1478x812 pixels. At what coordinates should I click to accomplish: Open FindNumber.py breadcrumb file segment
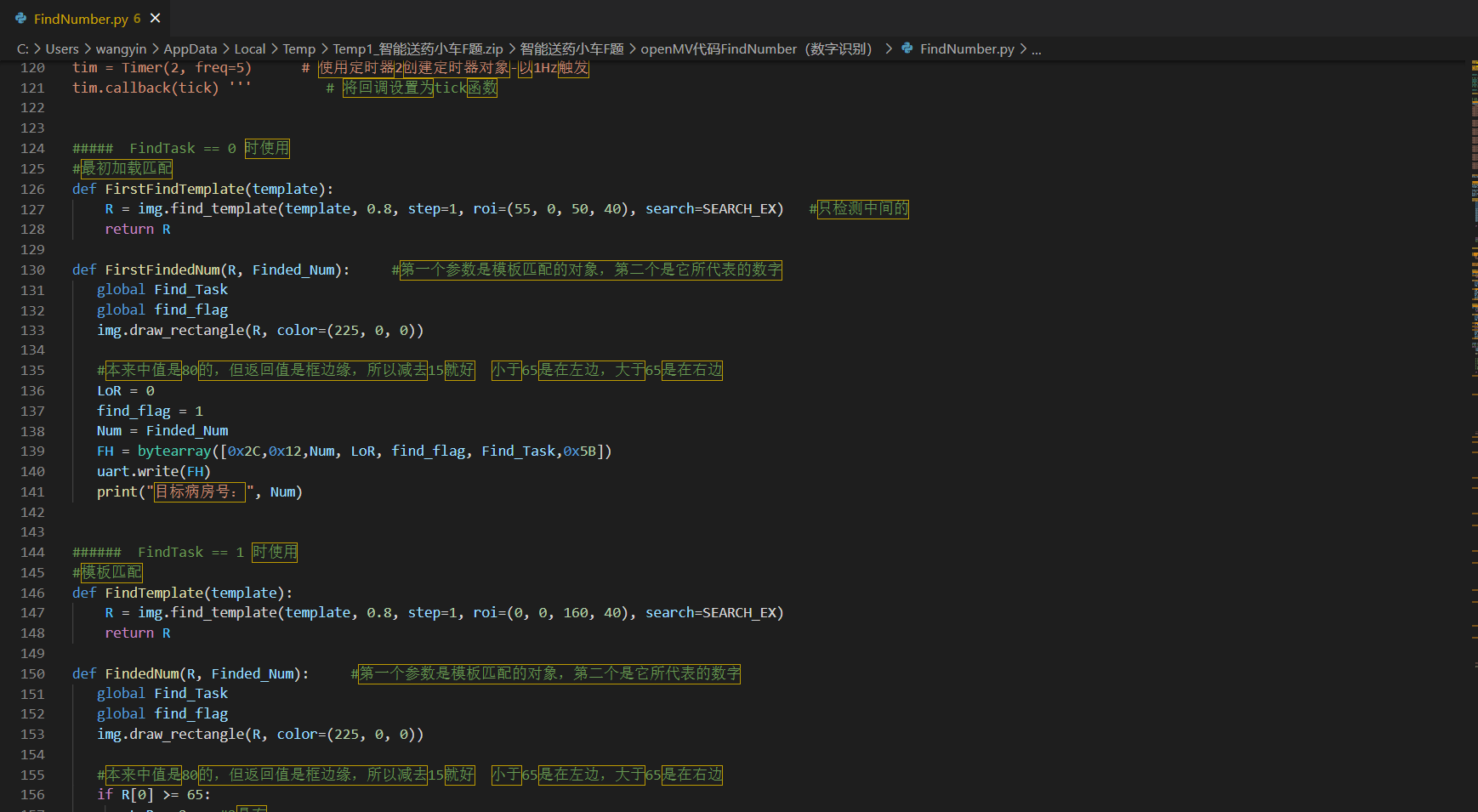tap(967, 48)
